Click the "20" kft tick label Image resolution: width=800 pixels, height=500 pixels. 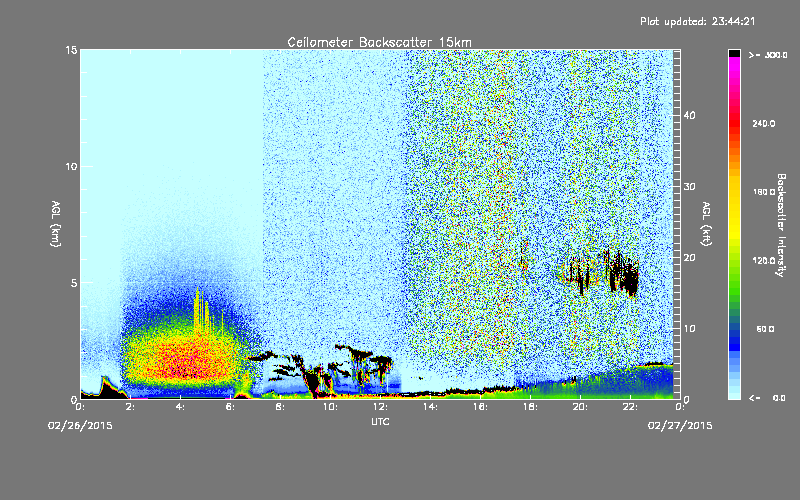pos(689,257)
